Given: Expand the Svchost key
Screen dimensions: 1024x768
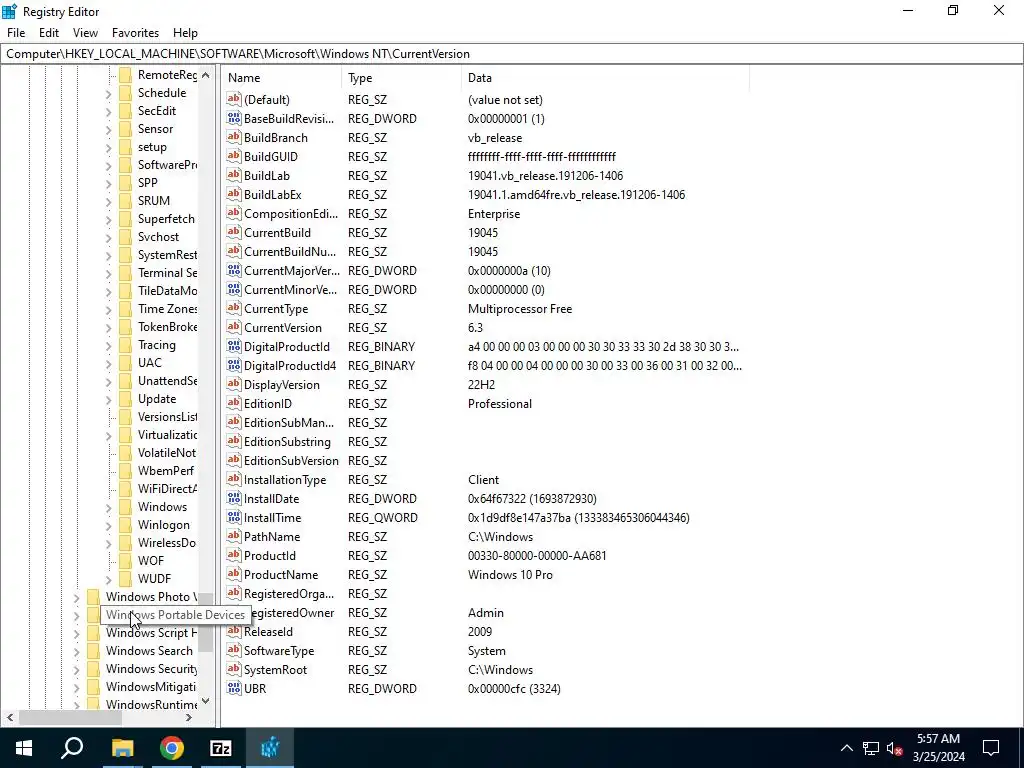Looking at the screenshot, I should pos(108,238).
